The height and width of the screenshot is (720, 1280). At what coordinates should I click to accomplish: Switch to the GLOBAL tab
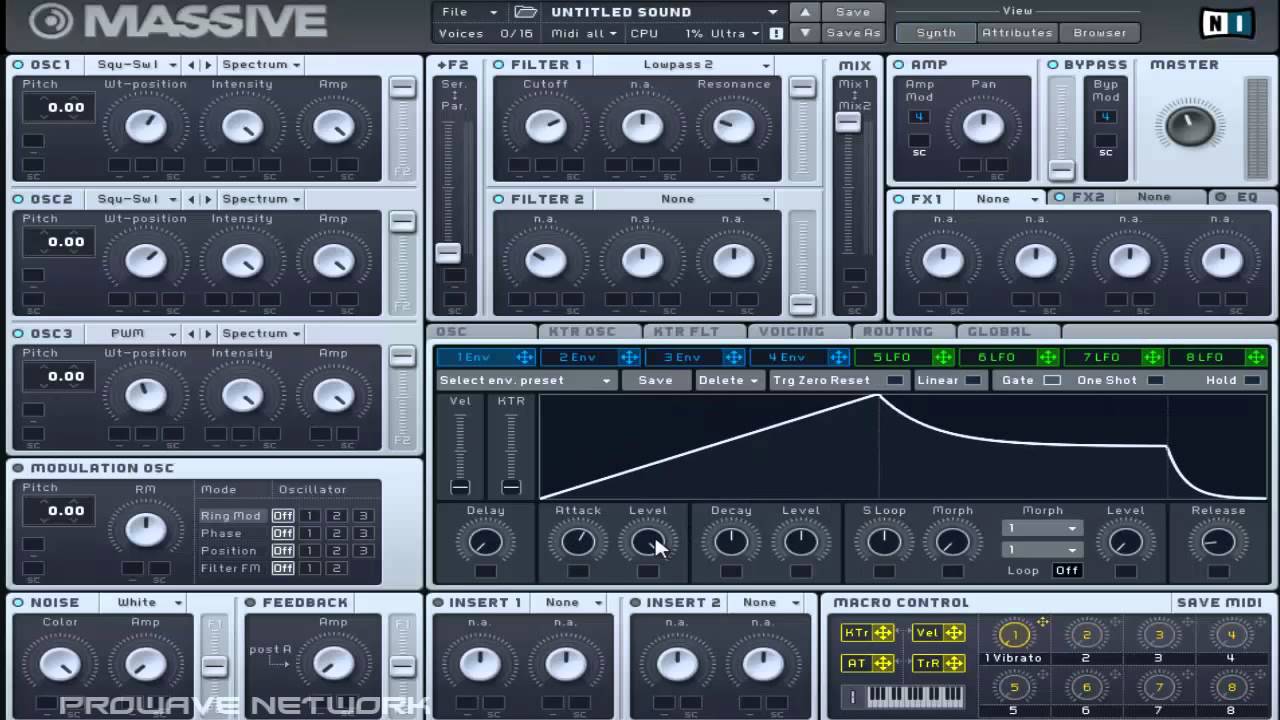(x=1007, y=331)
